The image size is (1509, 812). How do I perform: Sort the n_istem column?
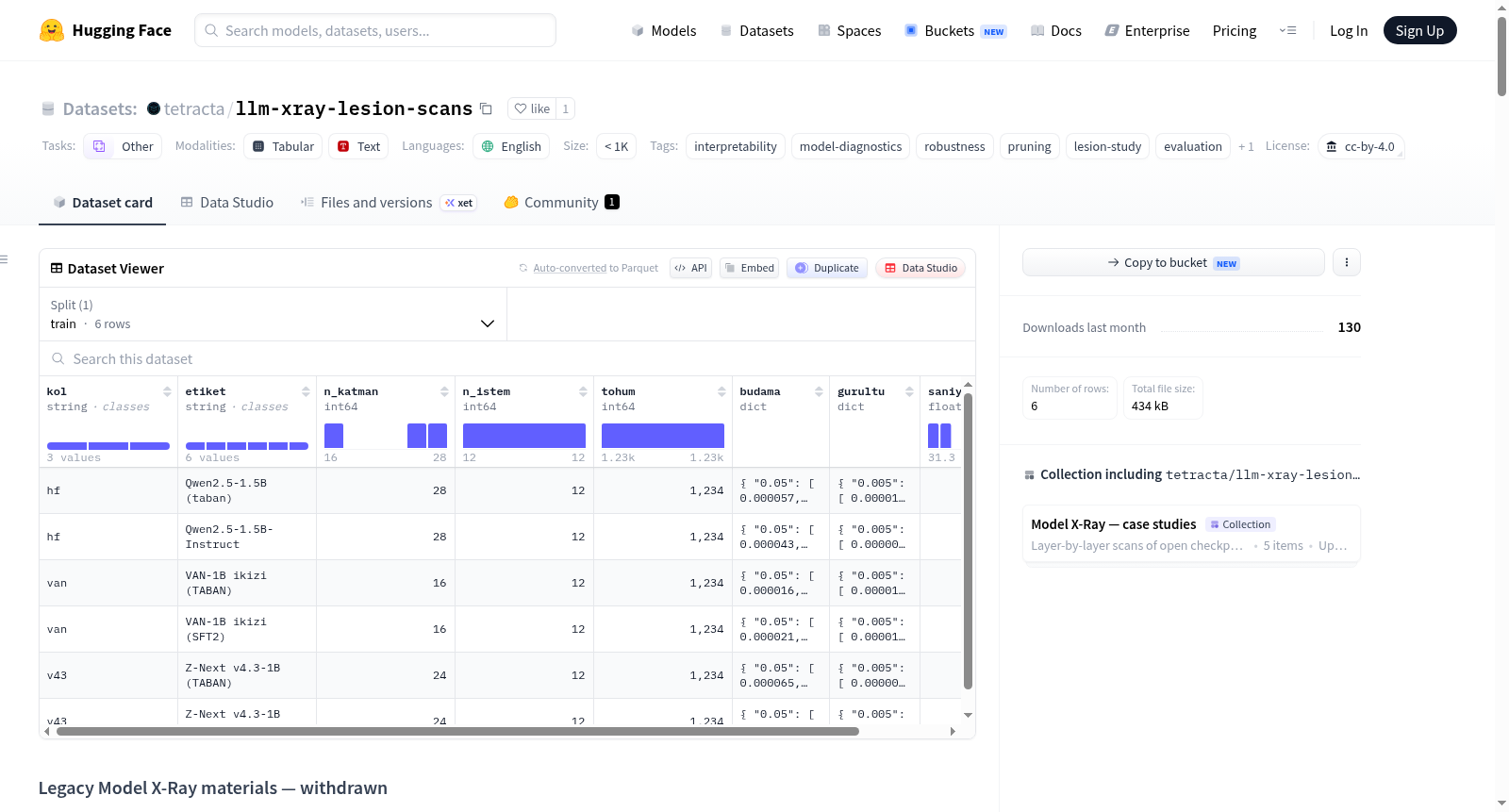click(583, 391)
